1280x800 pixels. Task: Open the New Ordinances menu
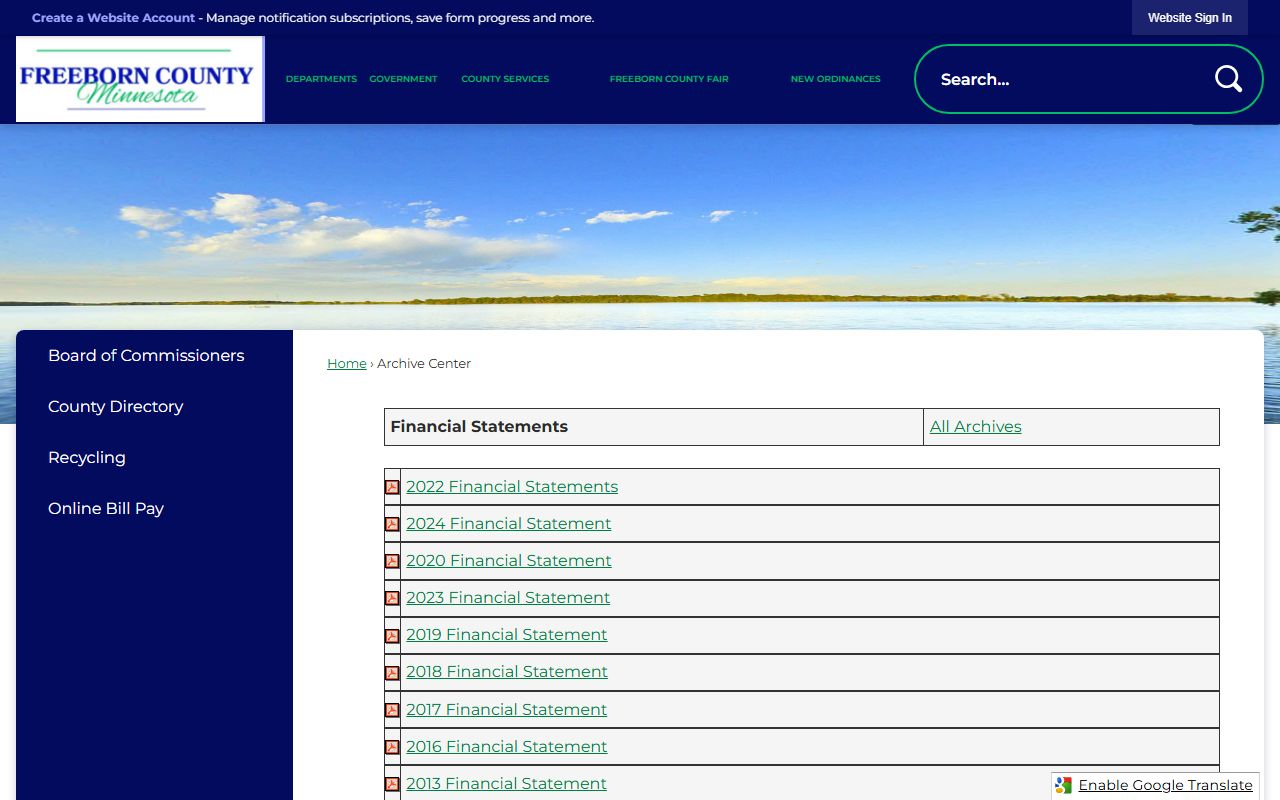pos(835,79)
